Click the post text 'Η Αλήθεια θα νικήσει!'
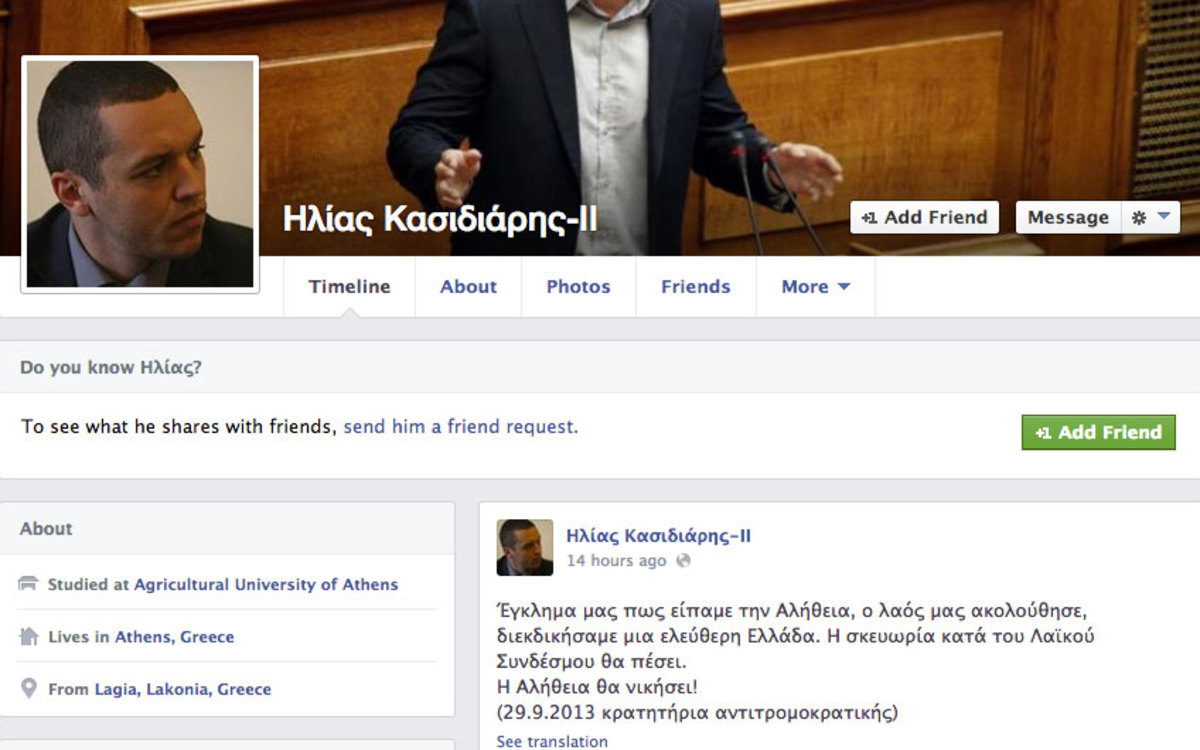 coord(597,687)
